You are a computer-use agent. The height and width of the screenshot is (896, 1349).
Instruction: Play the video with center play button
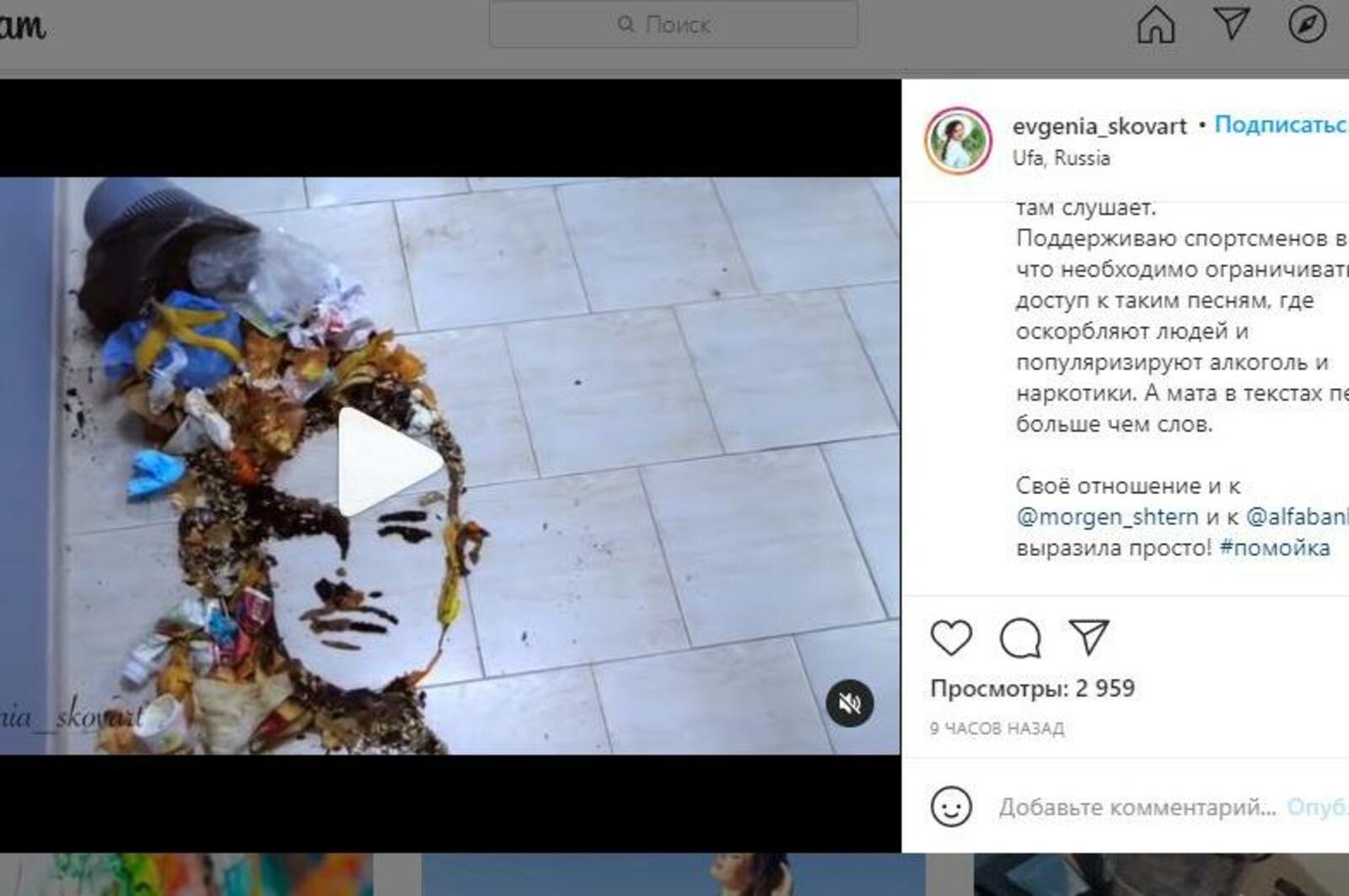[391, 462]
